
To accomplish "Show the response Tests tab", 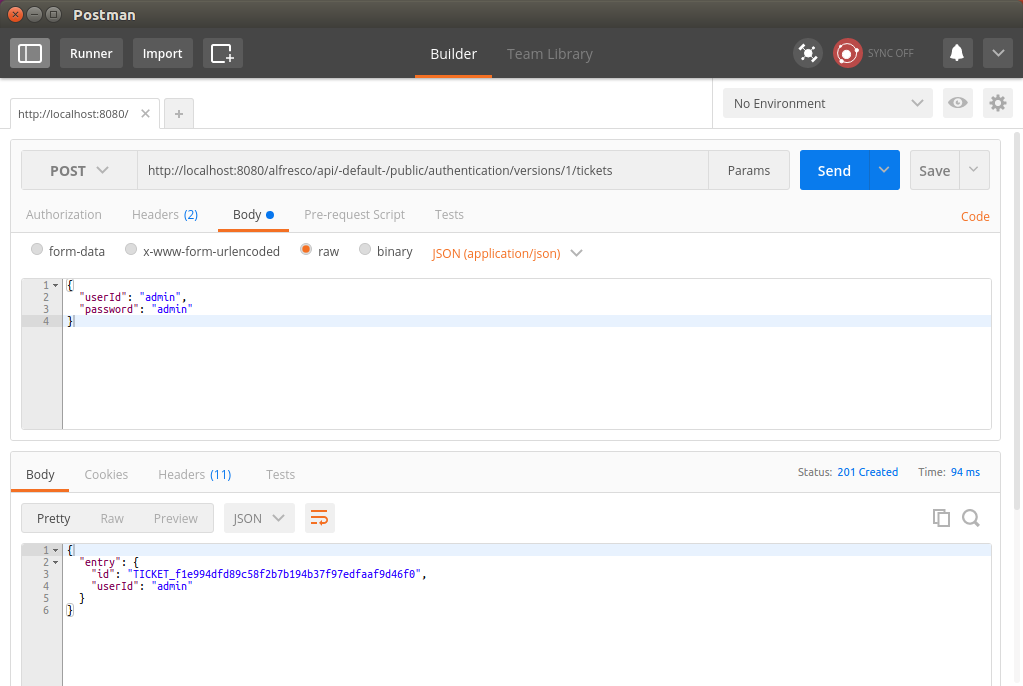I will pos(281,475).
